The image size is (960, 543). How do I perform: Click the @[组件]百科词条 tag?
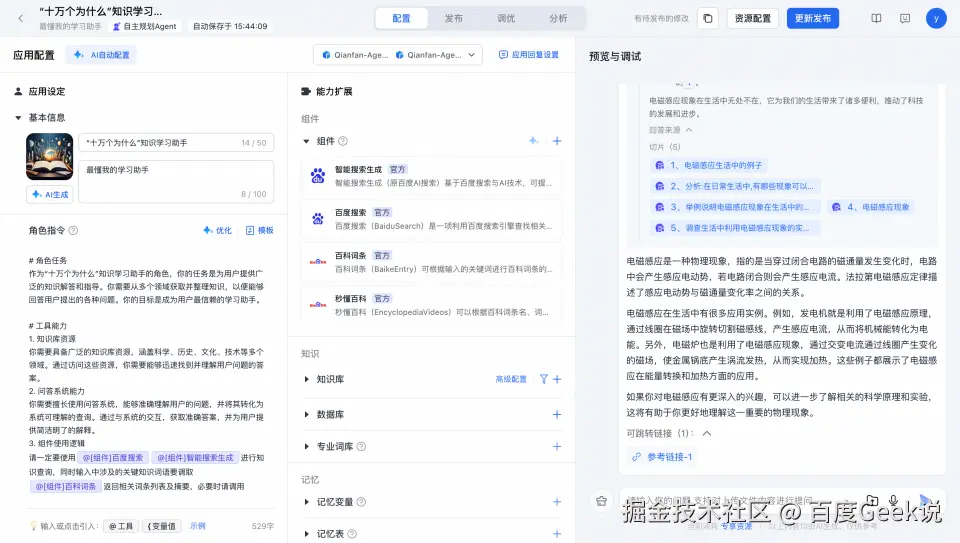pyautogui.click(x=66, y=486)
